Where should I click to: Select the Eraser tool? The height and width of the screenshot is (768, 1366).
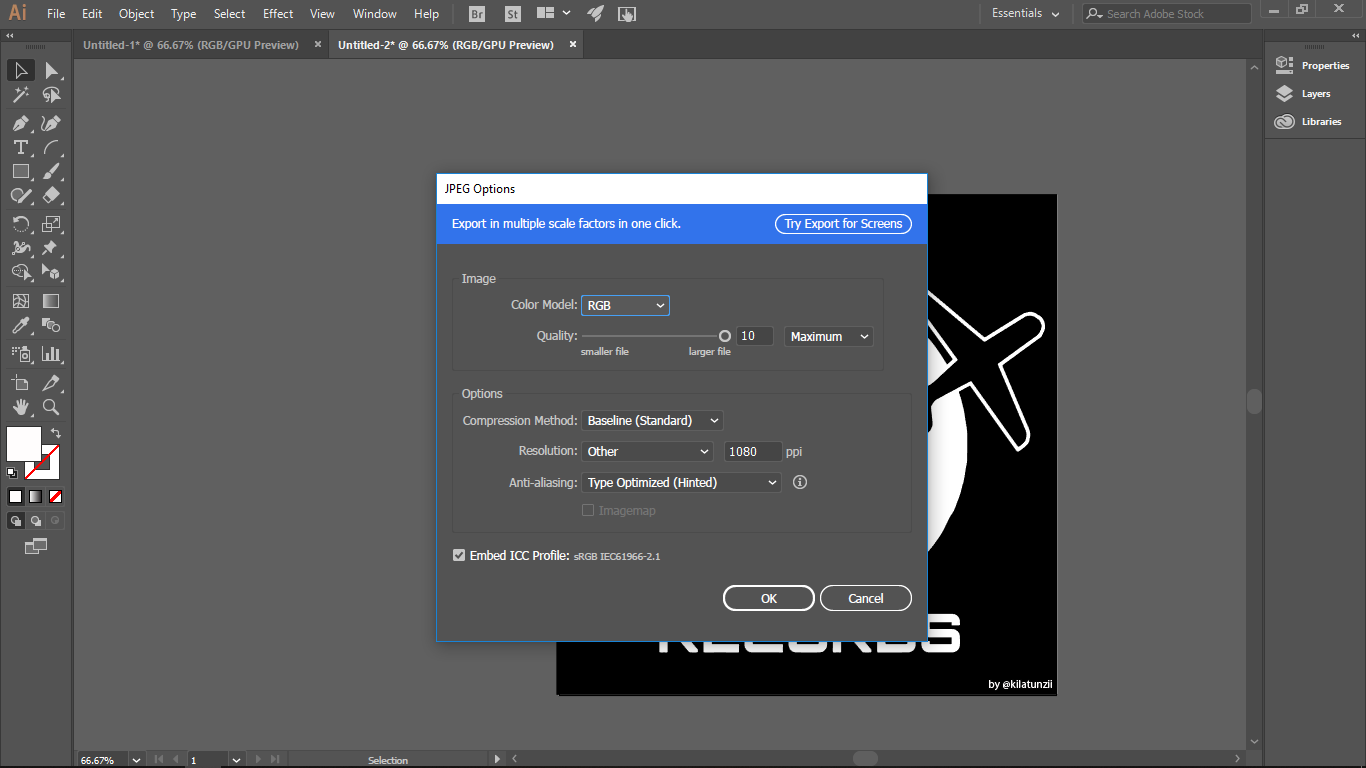51,195
